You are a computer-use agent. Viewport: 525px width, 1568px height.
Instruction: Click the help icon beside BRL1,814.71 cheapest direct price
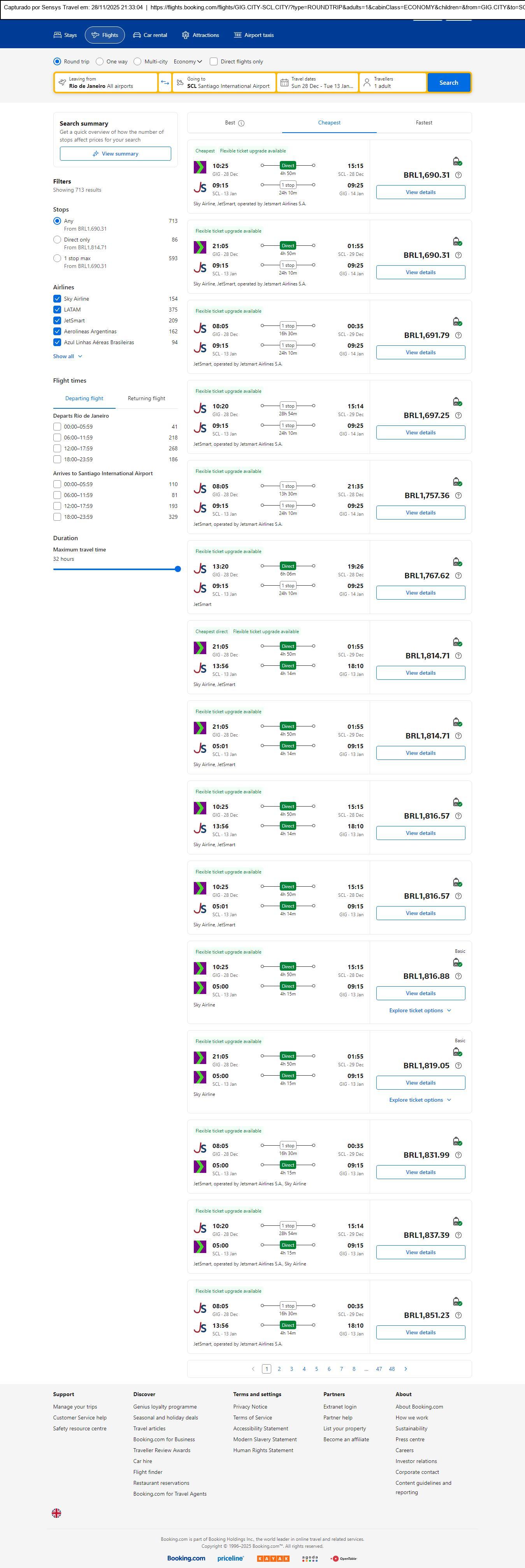(458, 656)
